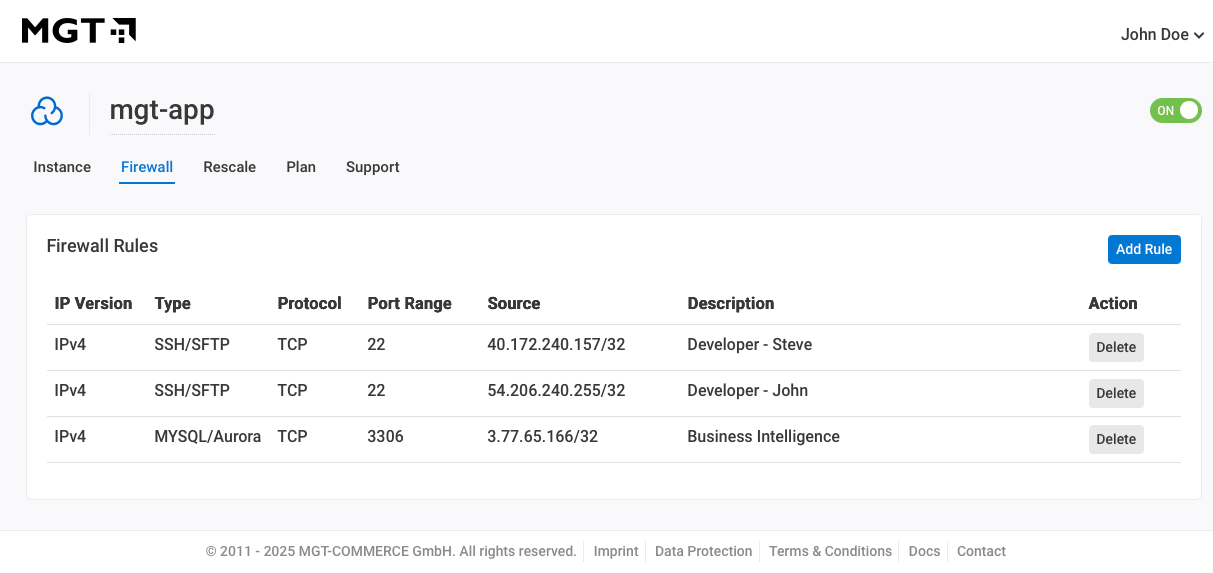Open the Data Protection link
Screen dimensions: 1213x573
pos(704,551)
